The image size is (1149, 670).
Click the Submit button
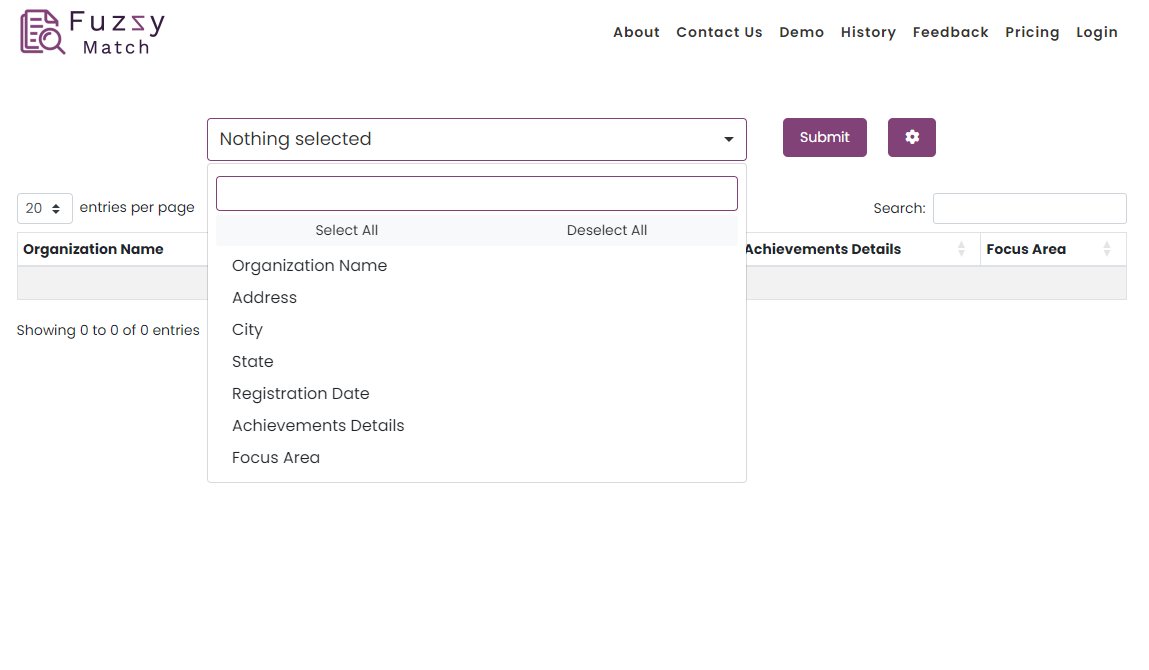(x=824, y=138)
